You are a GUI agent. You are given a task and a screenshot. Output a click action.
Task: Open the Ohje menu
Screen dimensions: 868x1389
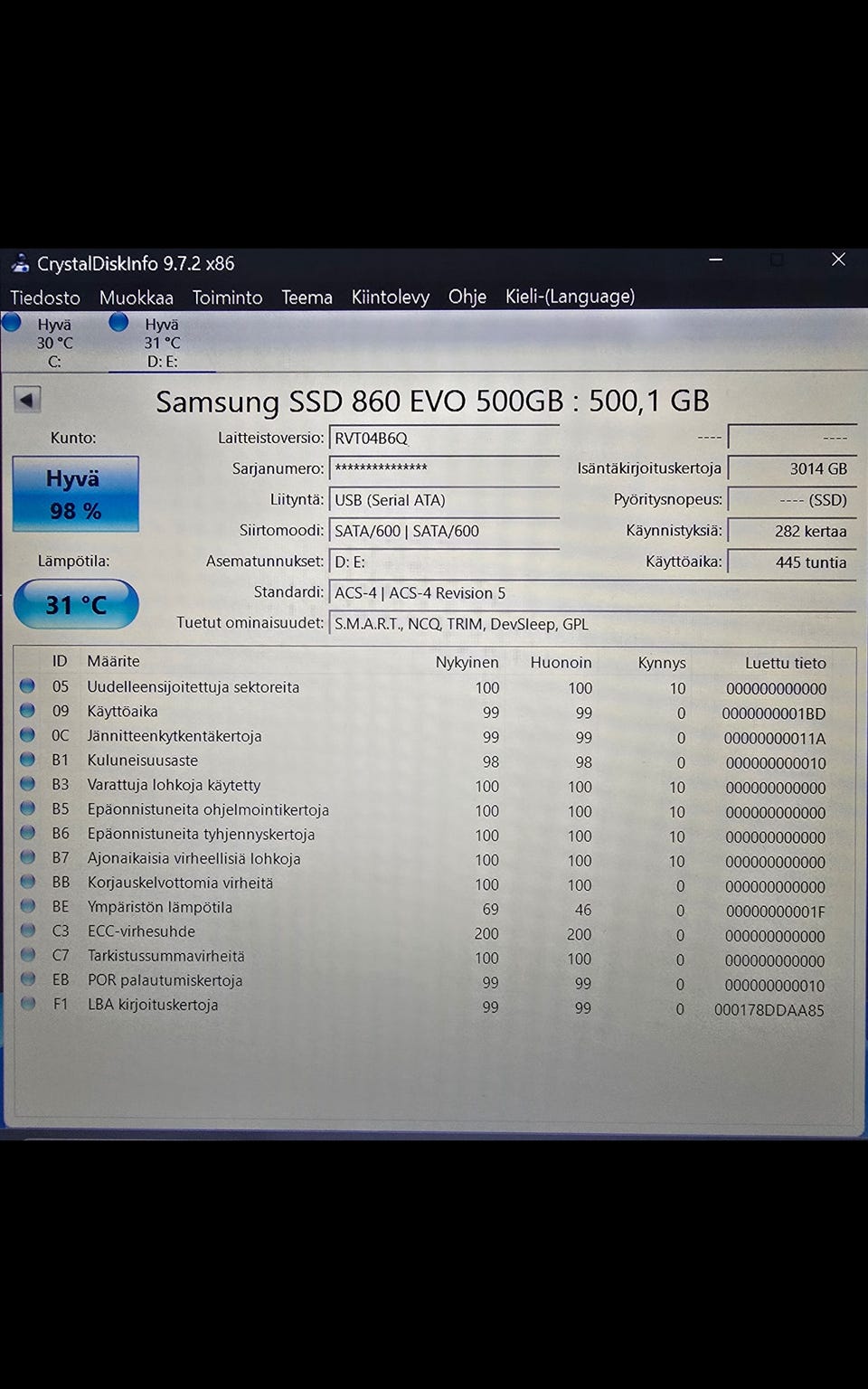point(467,297)
